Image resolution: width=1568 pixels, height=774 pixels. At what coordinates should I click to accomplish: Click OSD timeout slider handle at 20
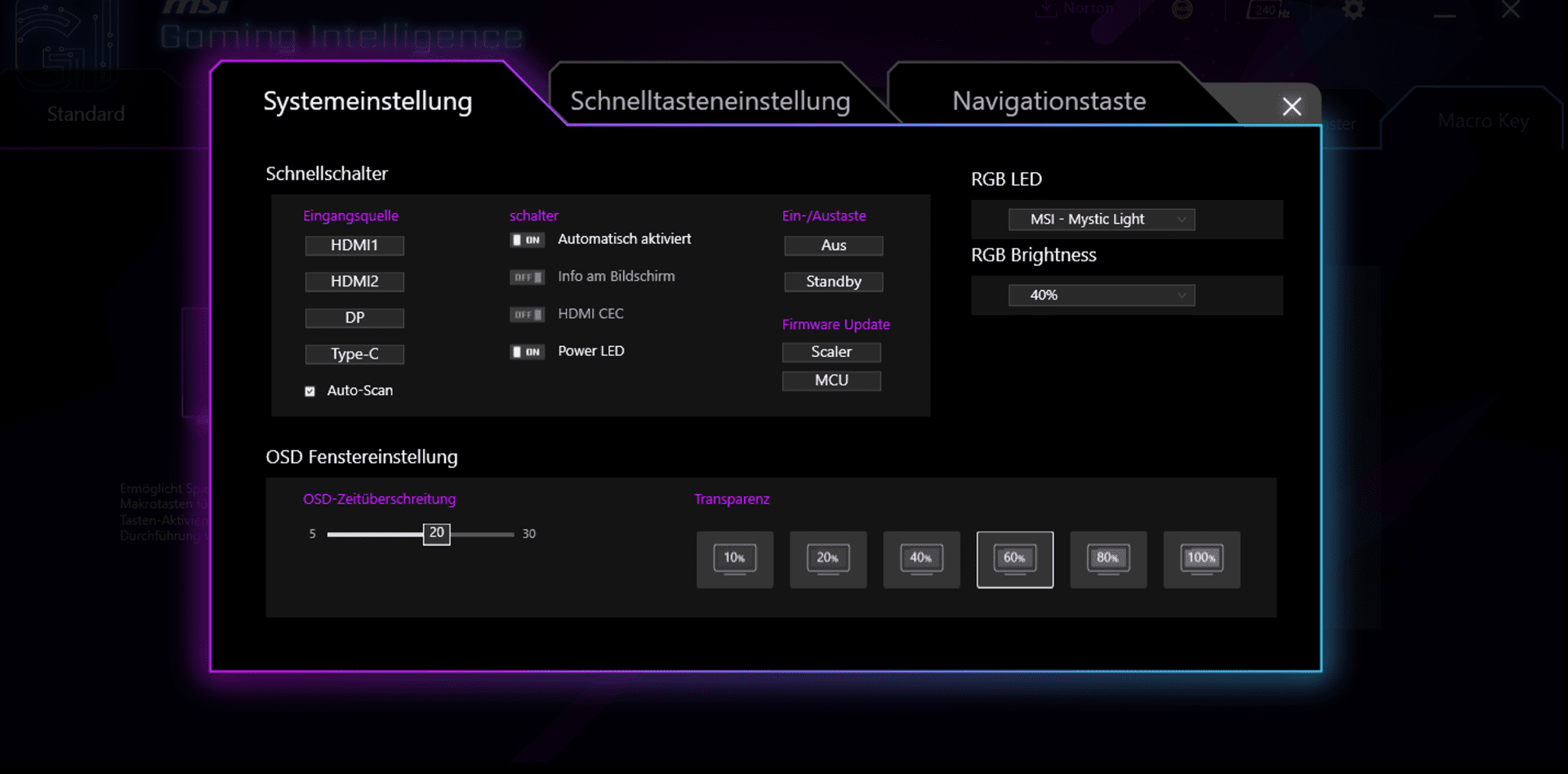[436, 534]
